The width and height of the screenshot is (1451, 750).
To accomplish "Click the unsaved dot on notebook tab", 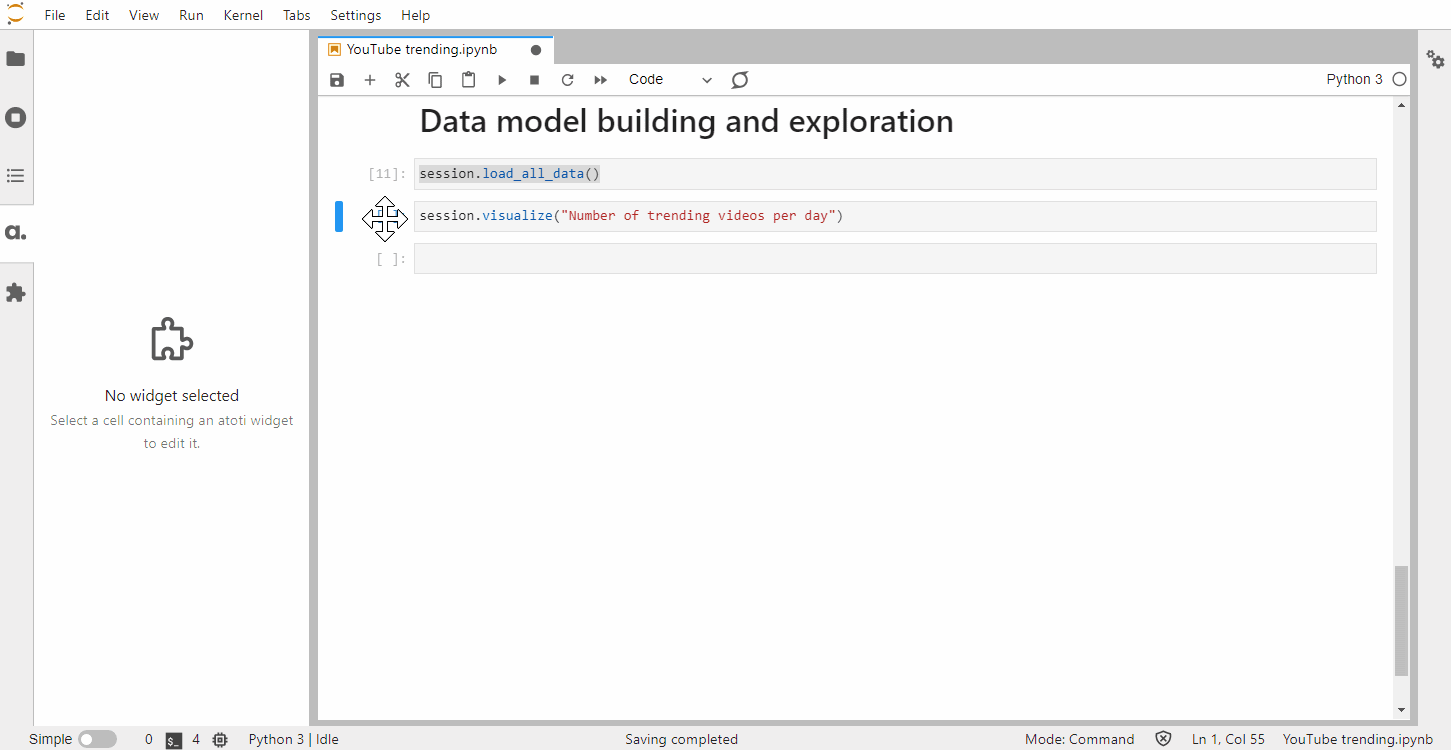I will (x=536, y=50).
